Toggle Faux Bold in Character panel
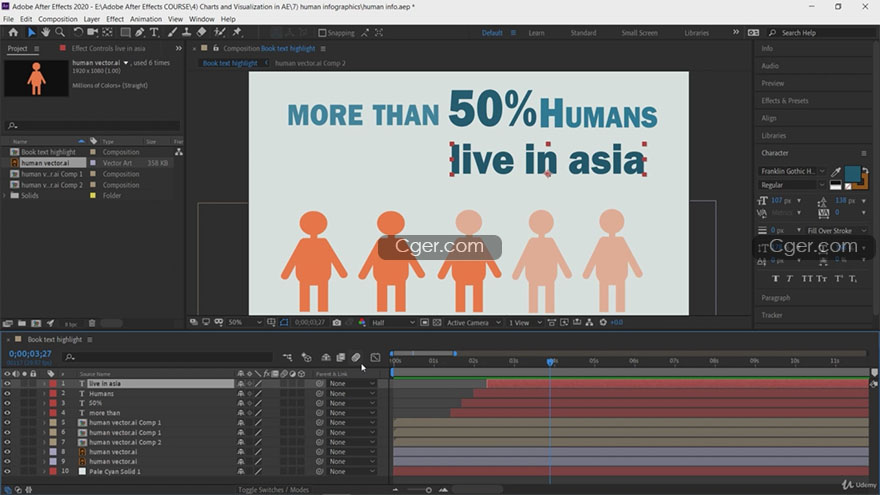880x495 pixels. tap(776, 278)
